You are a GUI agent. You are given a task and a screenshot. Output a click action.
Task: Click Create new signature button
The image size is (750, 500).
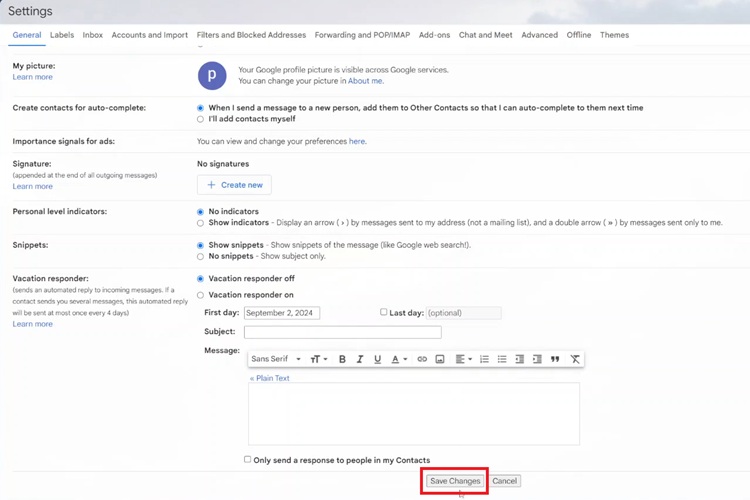tap(234, 185)
